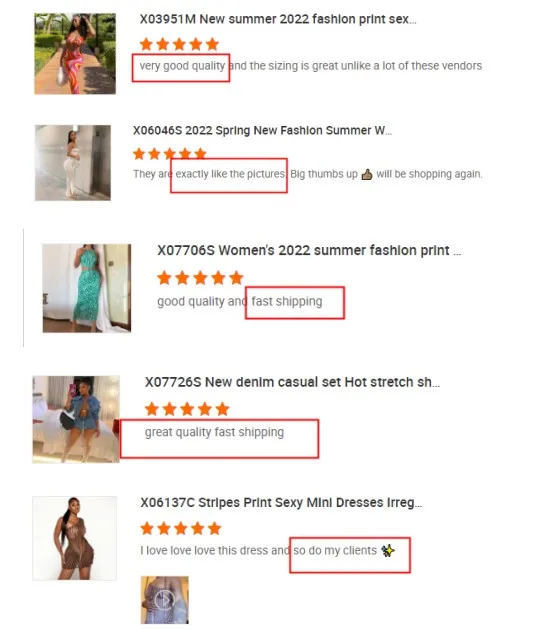Open the X07706S green print dress thumbnail

(x=87, y=288)
